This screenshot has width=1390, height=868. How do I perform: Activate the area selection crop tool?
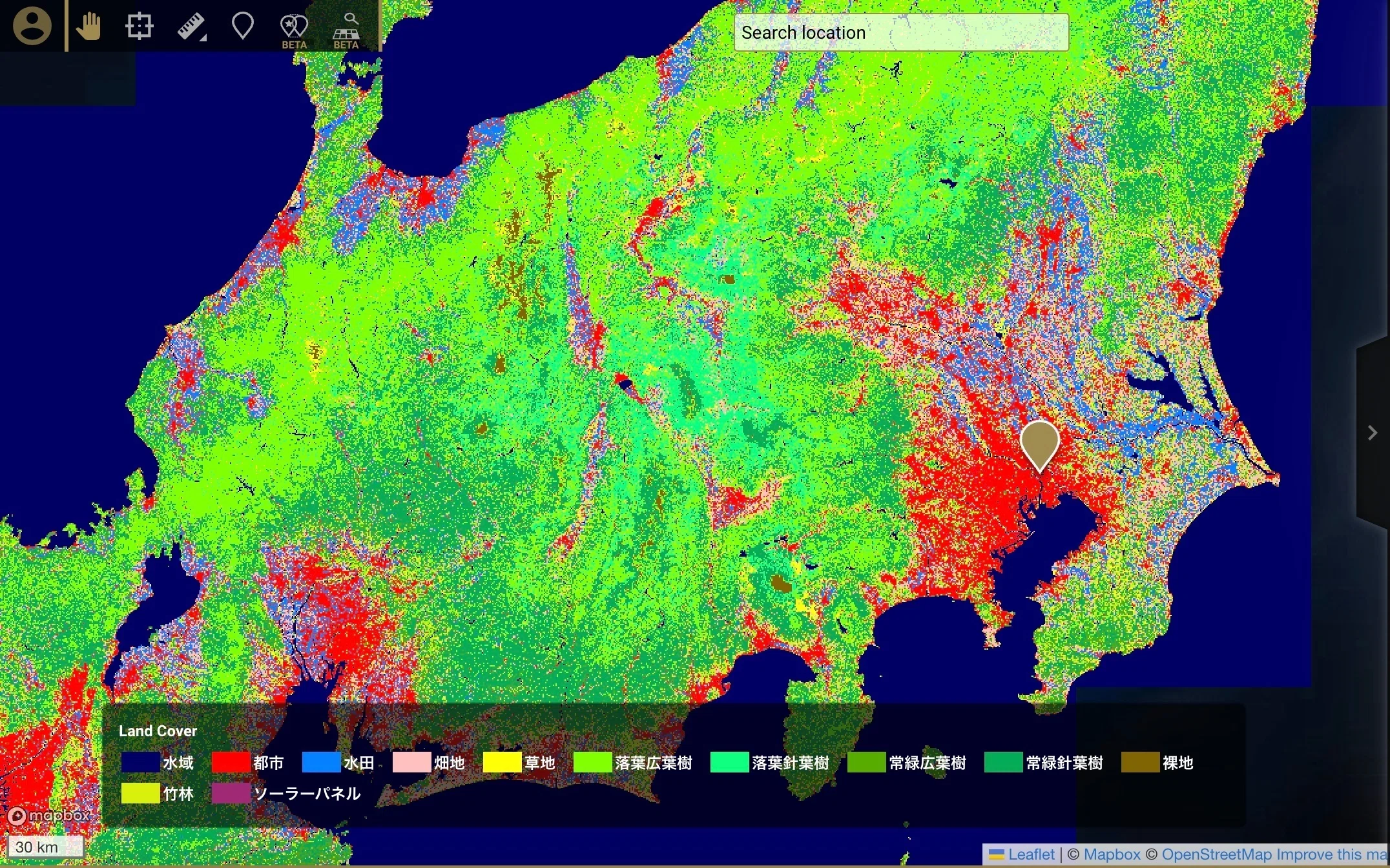pyautogui.click(x=140, y=26)
